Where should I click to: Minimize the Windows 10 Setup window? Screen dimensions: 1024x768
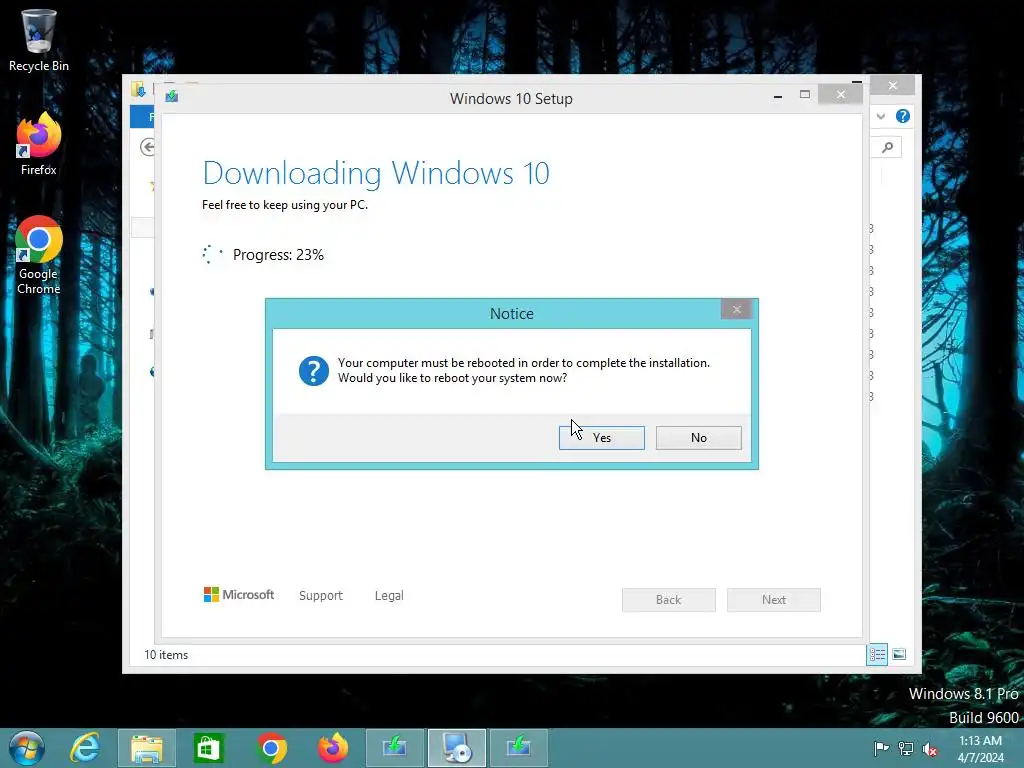pos(777,96)
